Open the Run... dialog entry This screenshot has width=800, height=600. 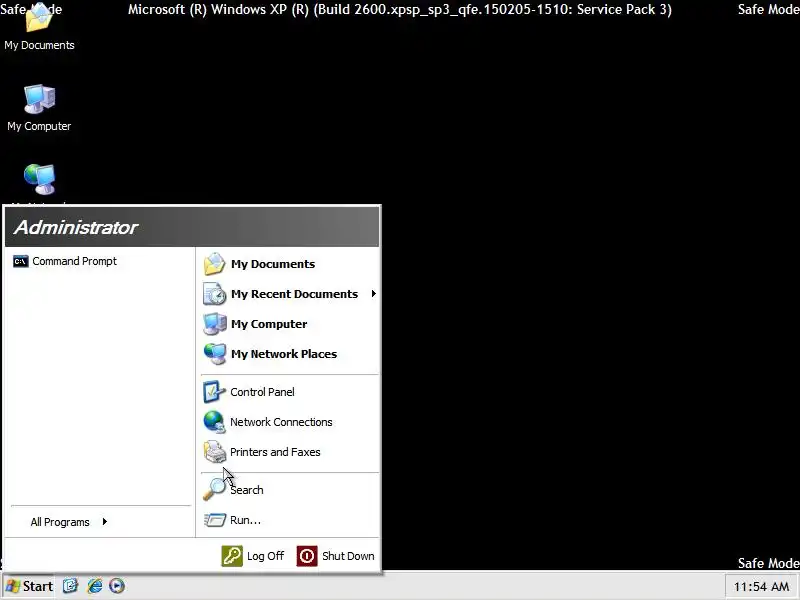tap(289, 520)
